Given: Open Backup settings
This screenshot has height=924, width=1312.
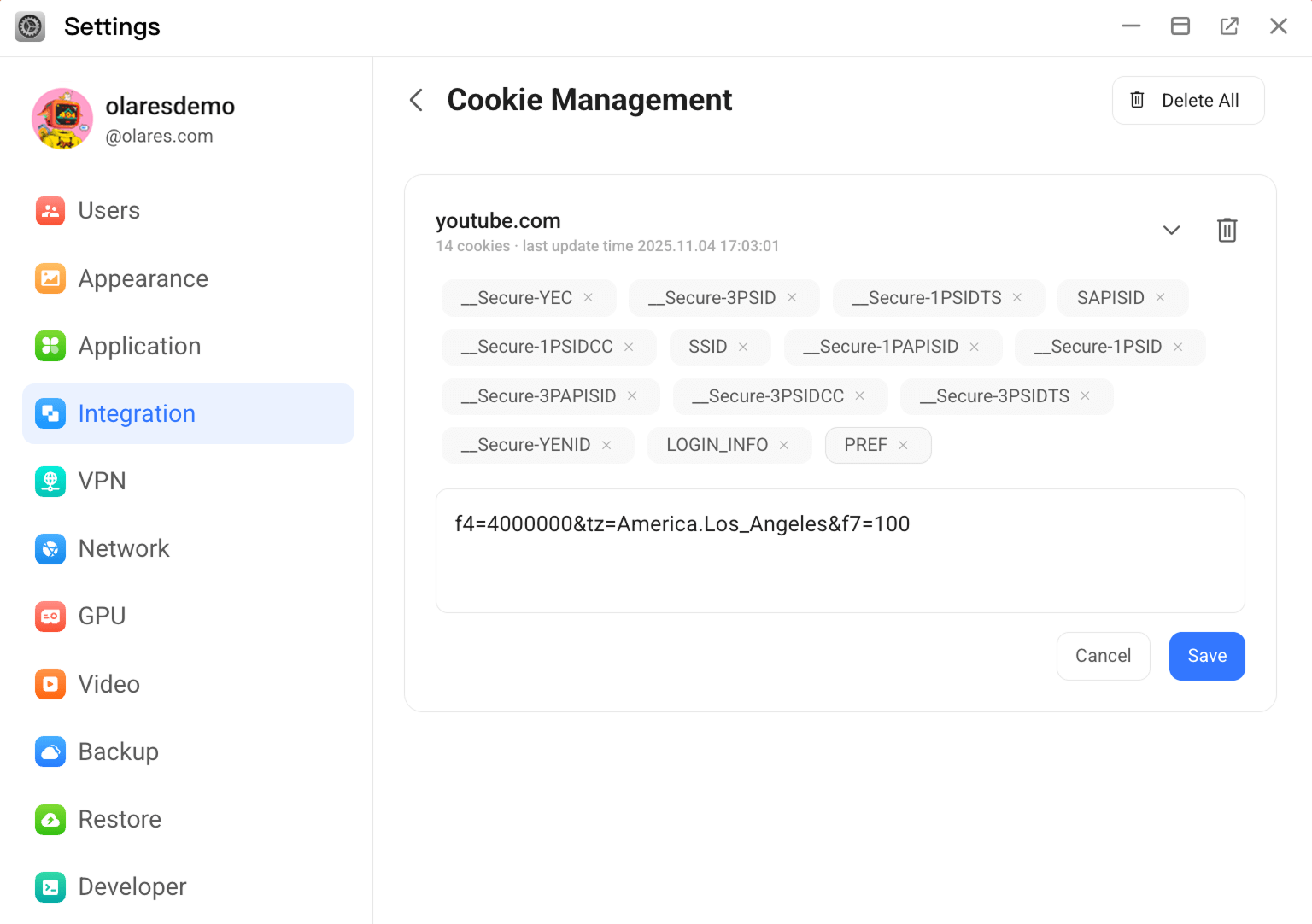Looking at the screenshot, I should 118,751.
